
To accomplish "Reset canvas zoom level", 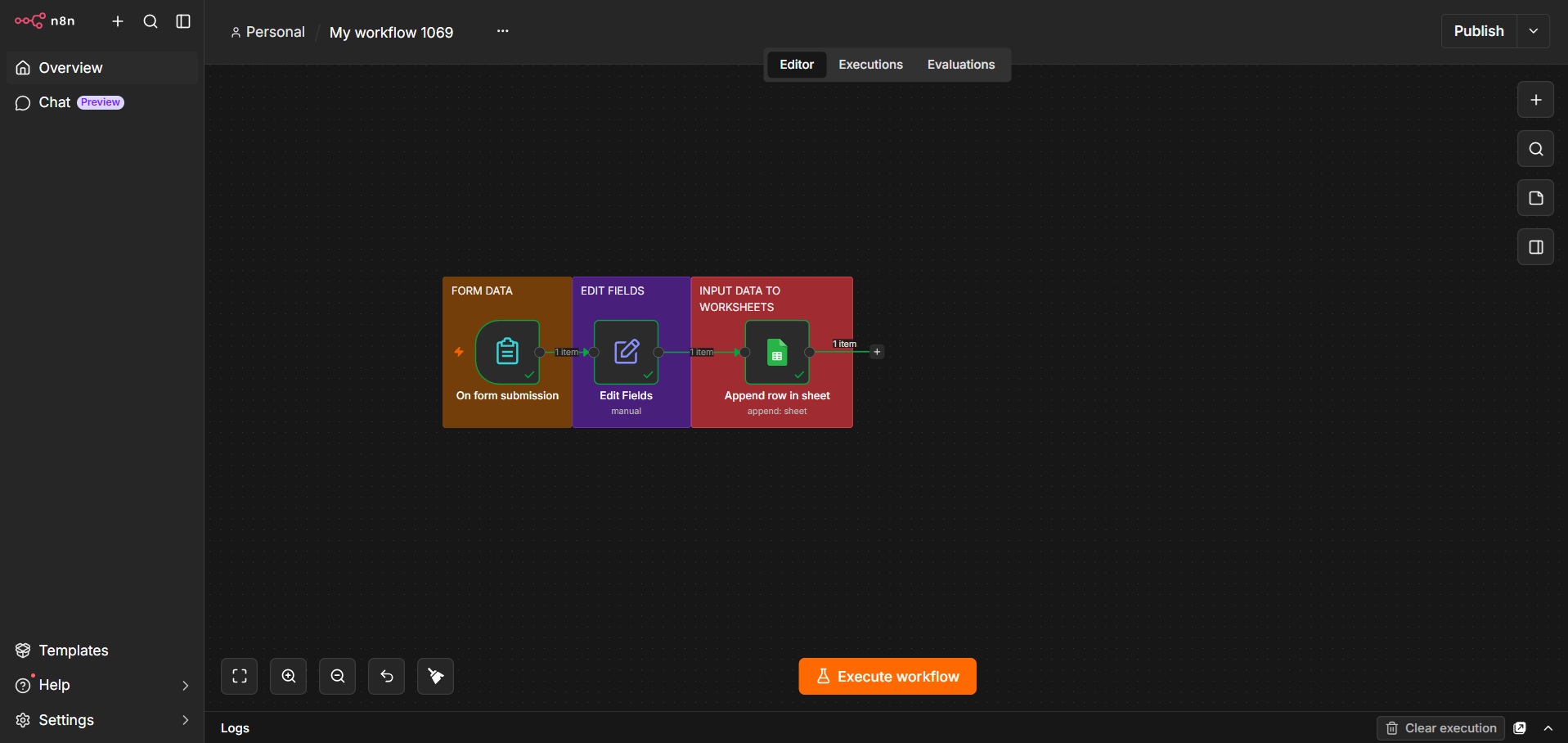I will 387,677.
